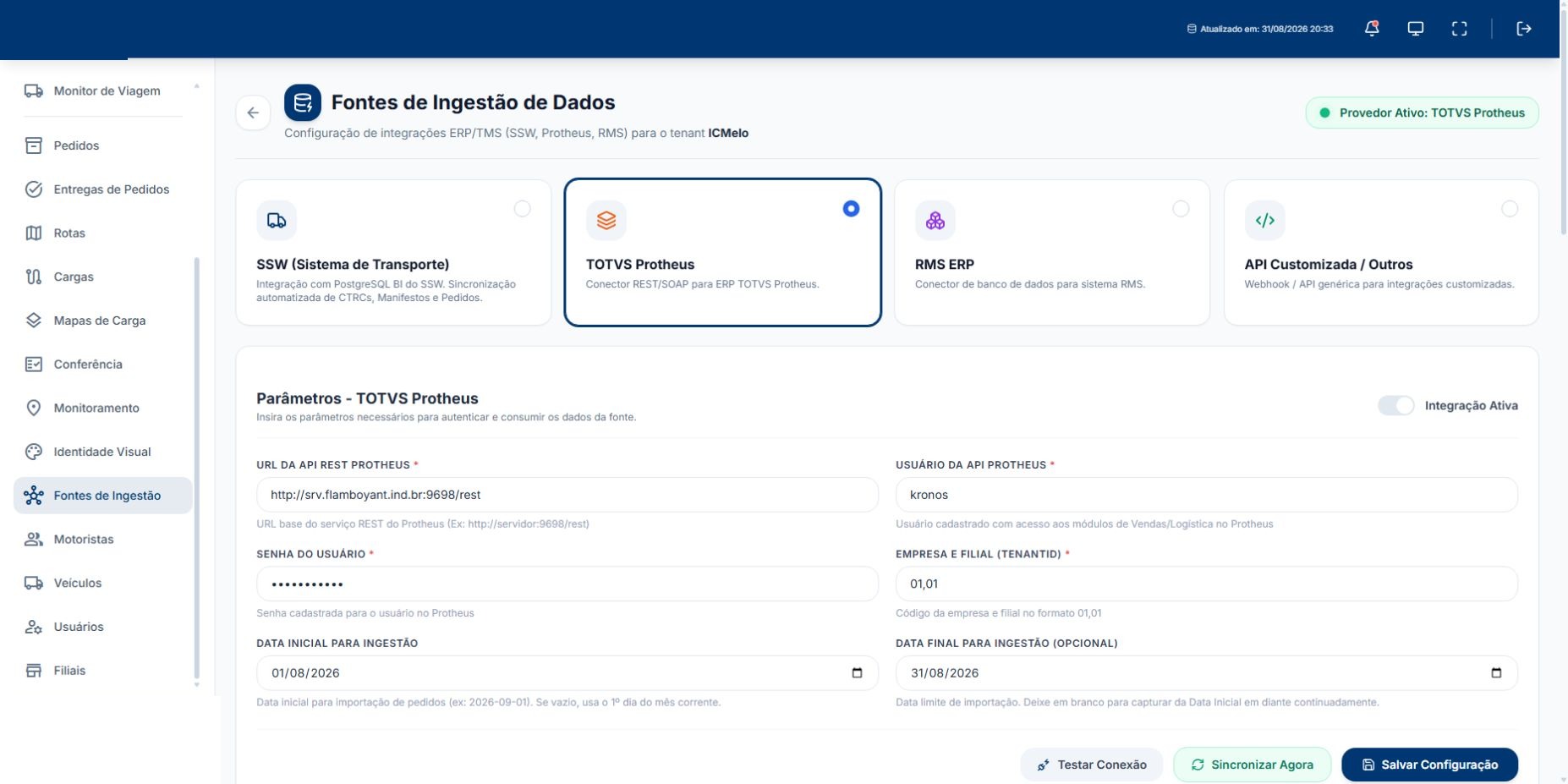Screen dimensions: 1568x784
Task: Toggle fullscreen mode icon
Action: tap(1460, 29)
